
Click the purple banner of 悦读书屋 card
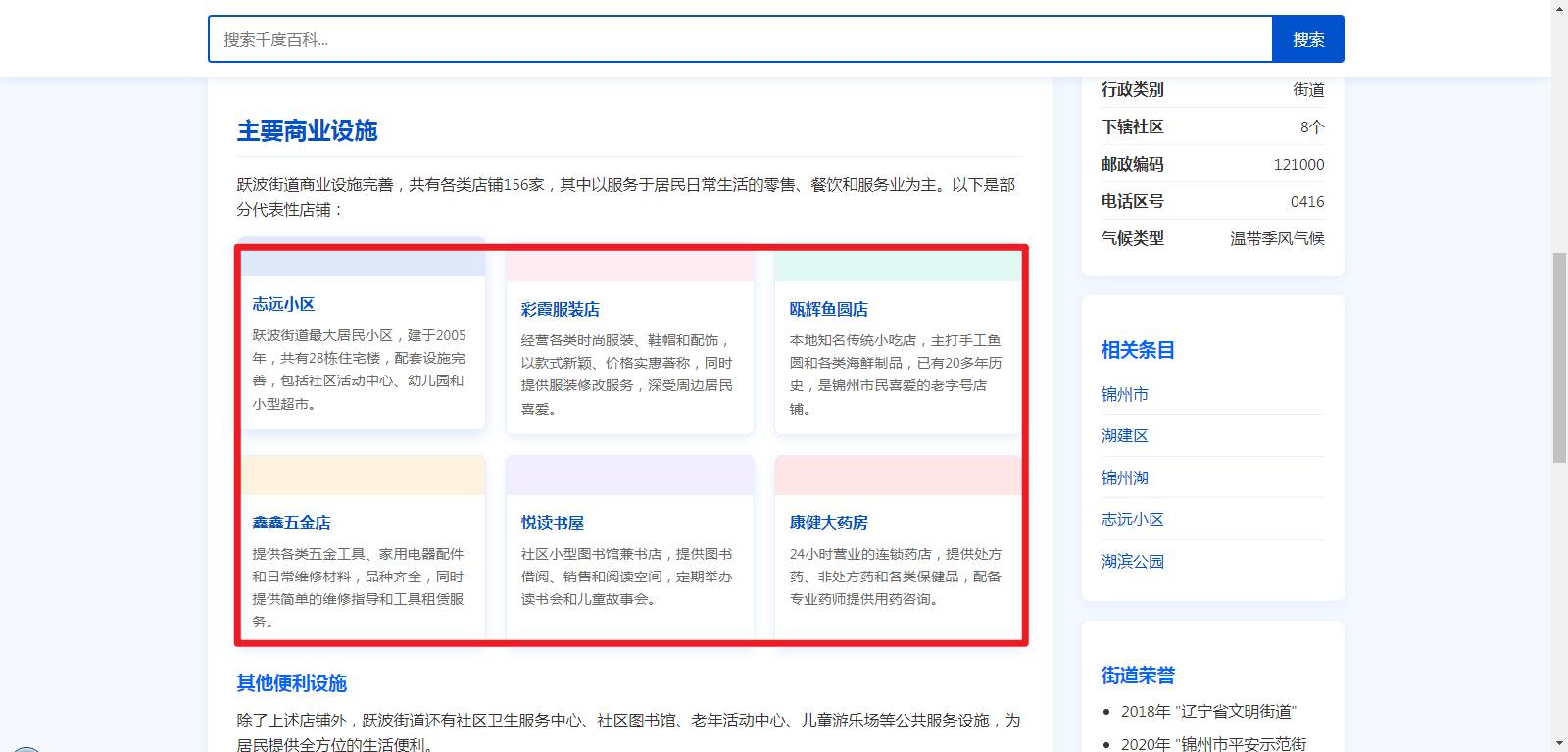point(630,476)
